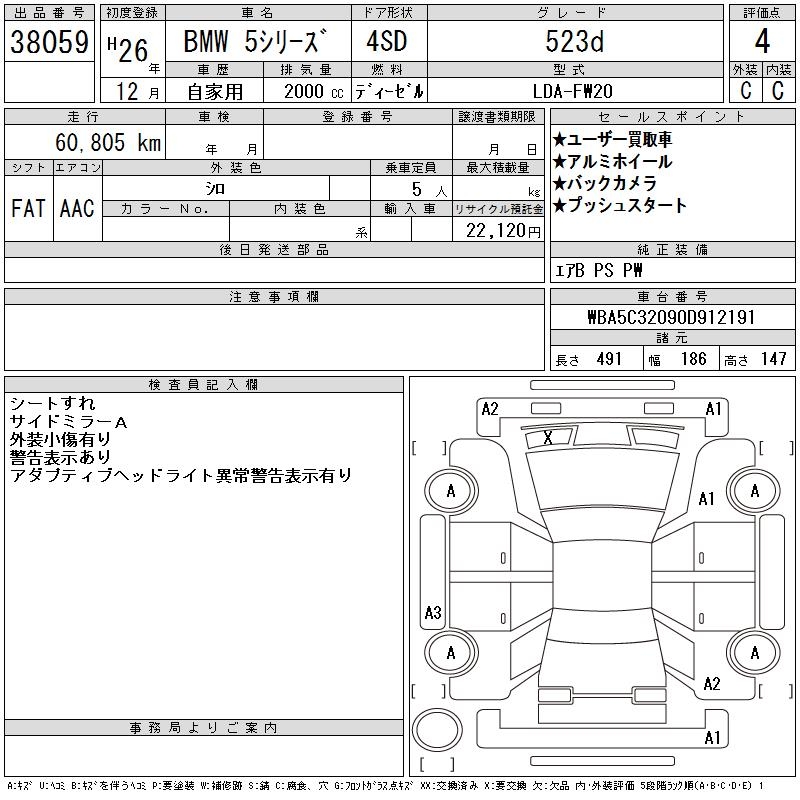Click the X mark on the windshield

pos(547,437)
